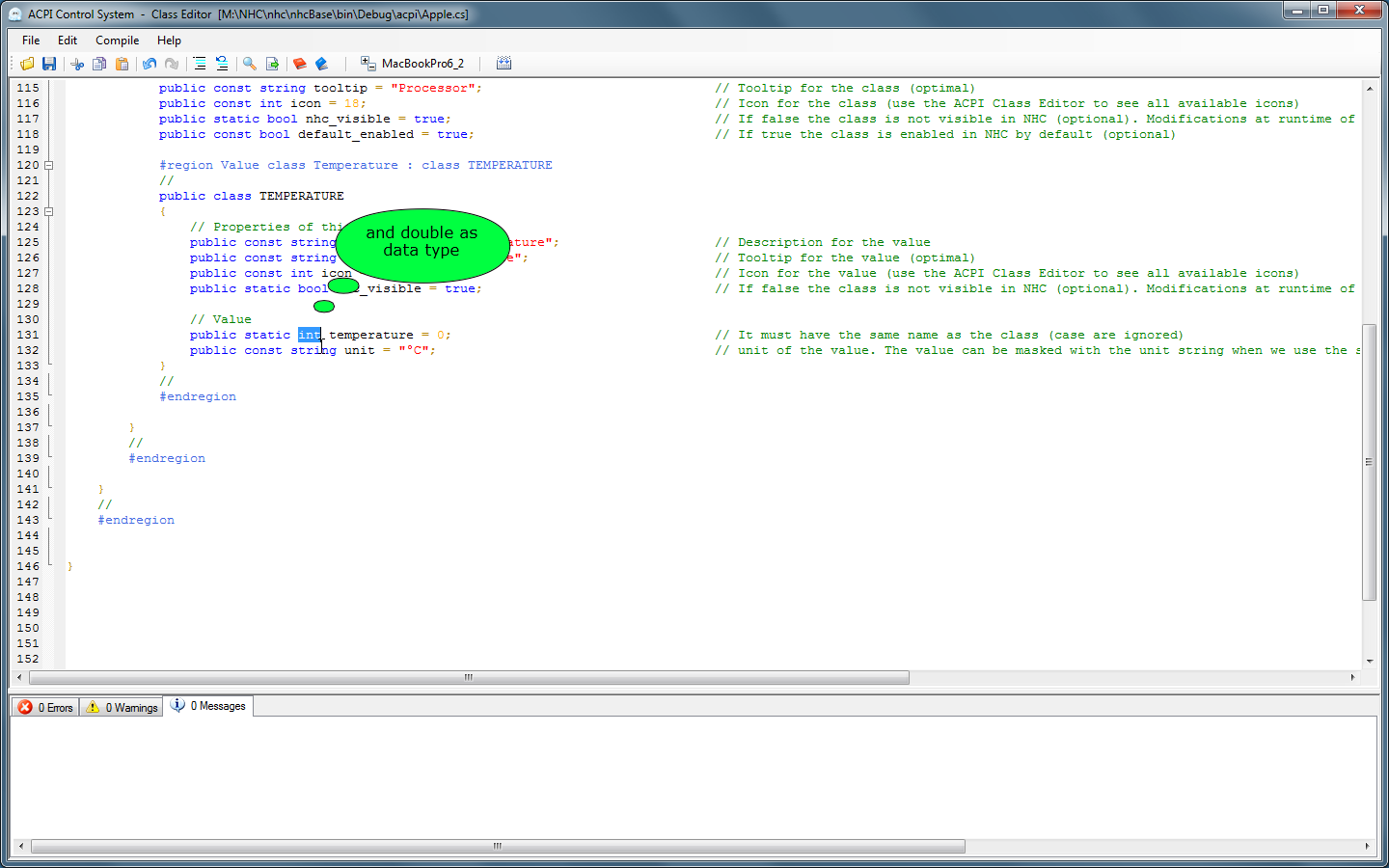The height and width of the screenshot is (868, 1389).
Task: Undo the last edit using the toolbar arrow
Action: pyautogui.click(x=150, y=64)
